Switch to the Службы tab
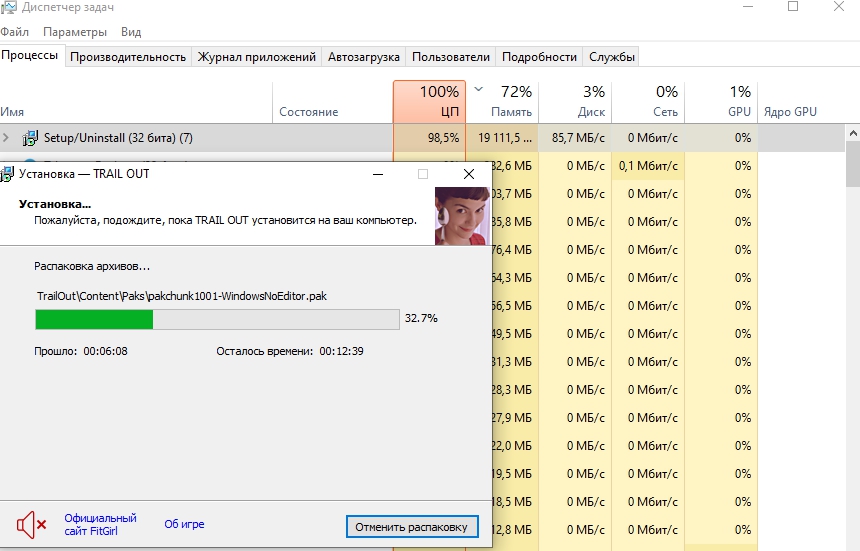Screen dimensions: 860x551 click(x=612, y=57)
